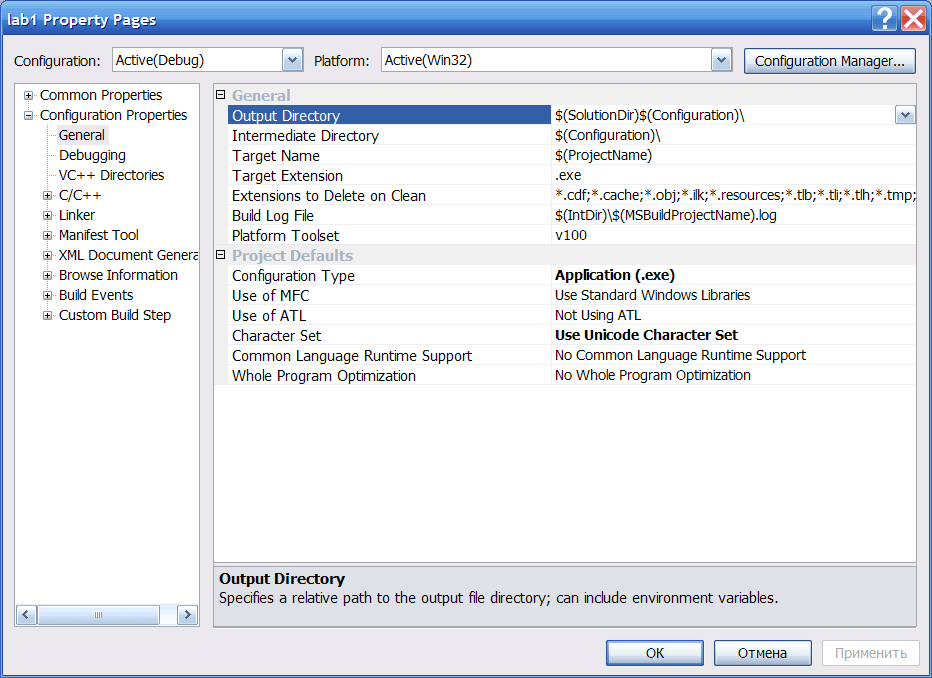932x678 pixels.
Task: Close the lab1 Property Pages dialog
Action: click(x=914, y=18)
